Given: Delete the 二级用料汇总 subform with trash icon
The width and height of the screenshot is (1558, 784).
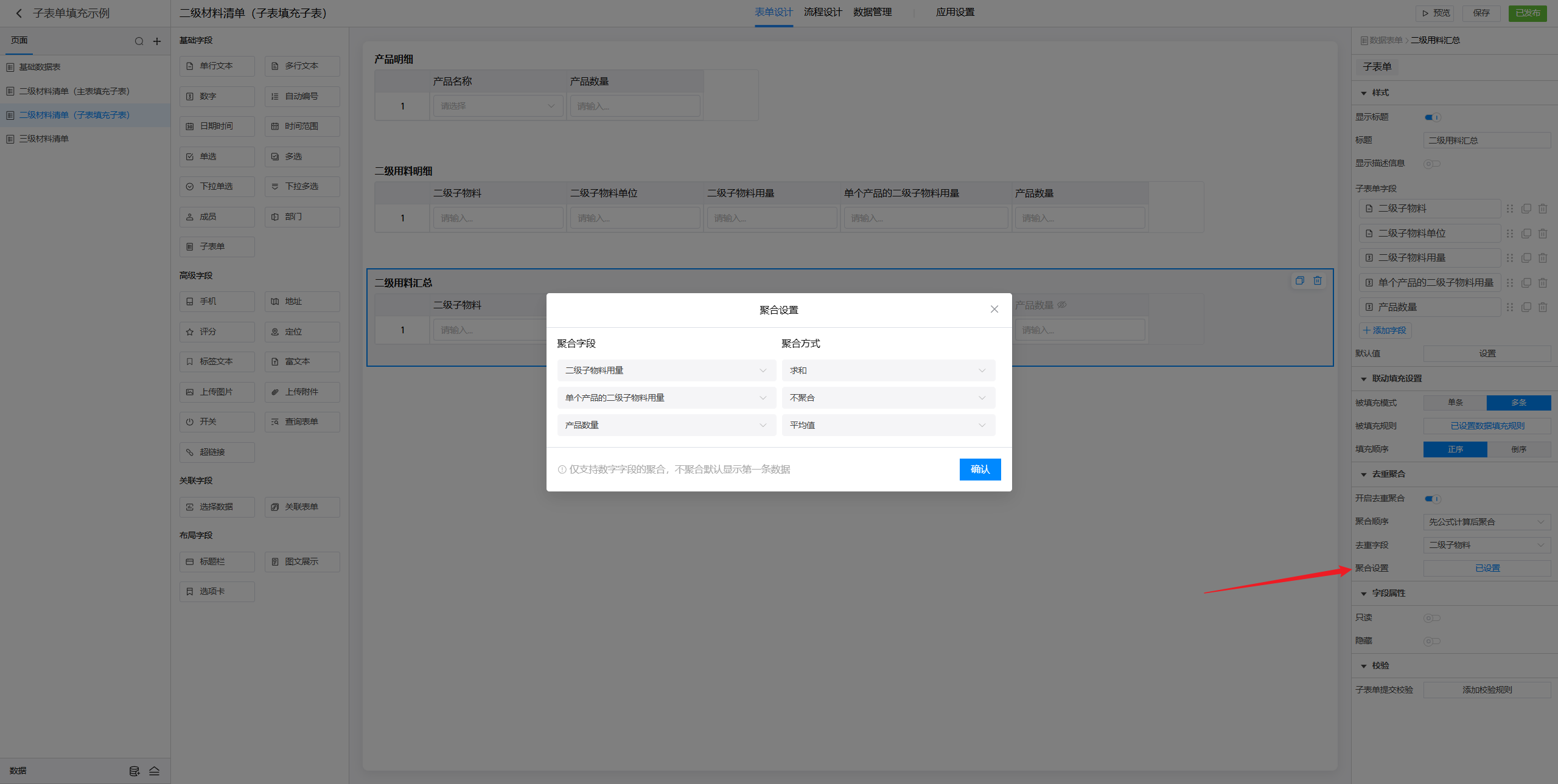Looking at the screenshot, I should pyautogui.click(x=1317, y=280).
